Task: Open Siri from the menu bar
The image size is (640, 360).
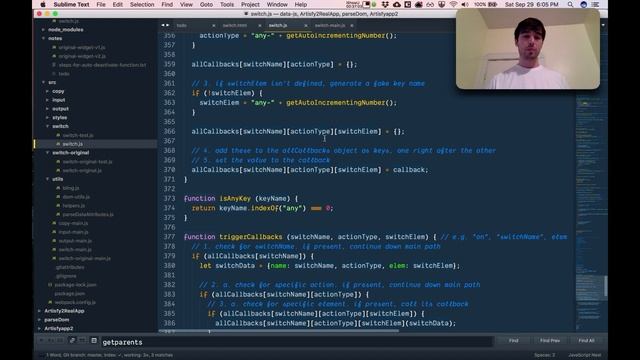Action: [x=583, y=4]
